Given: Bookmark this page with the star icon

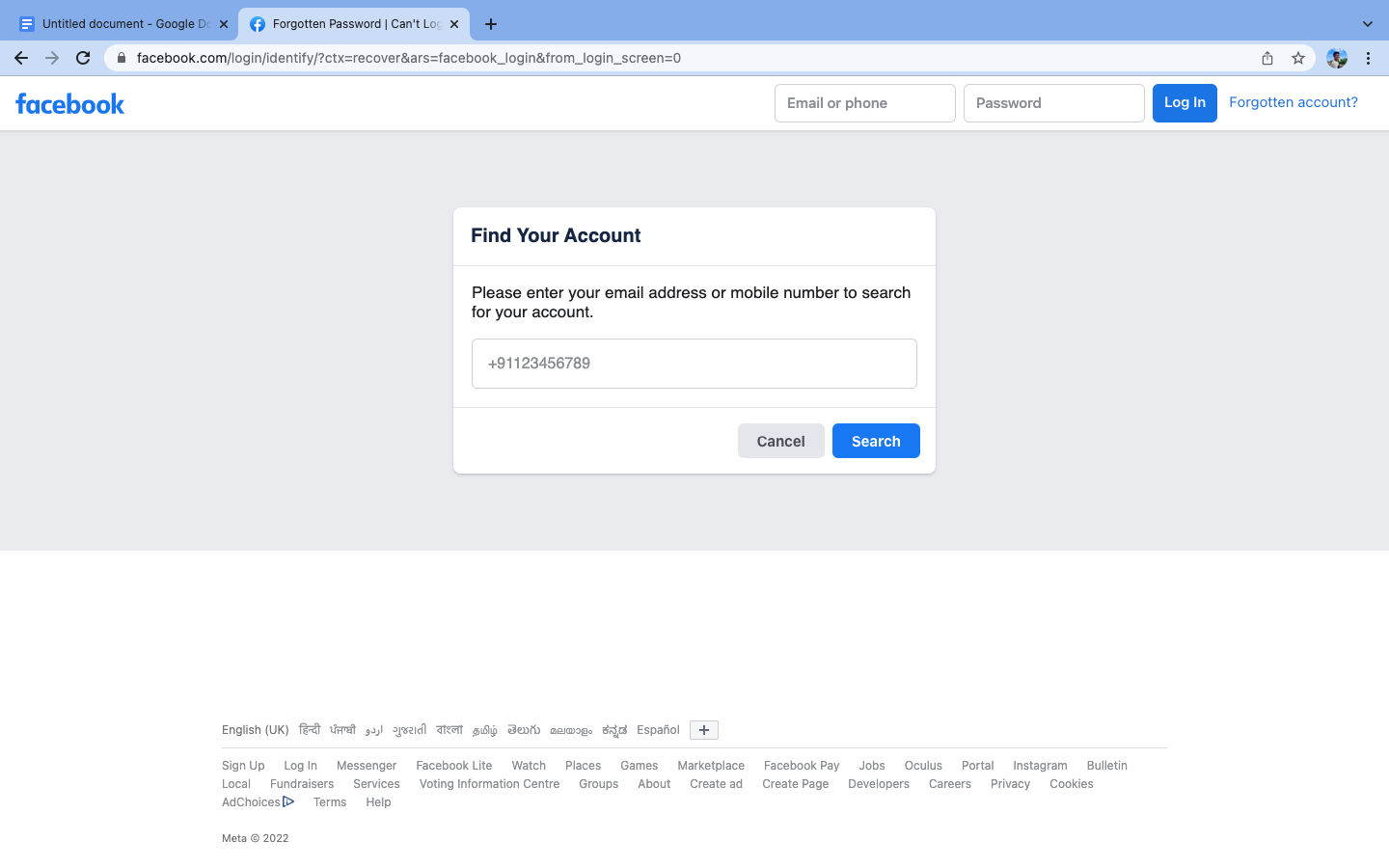Looking at the screenshot, I should [1298, 58].
